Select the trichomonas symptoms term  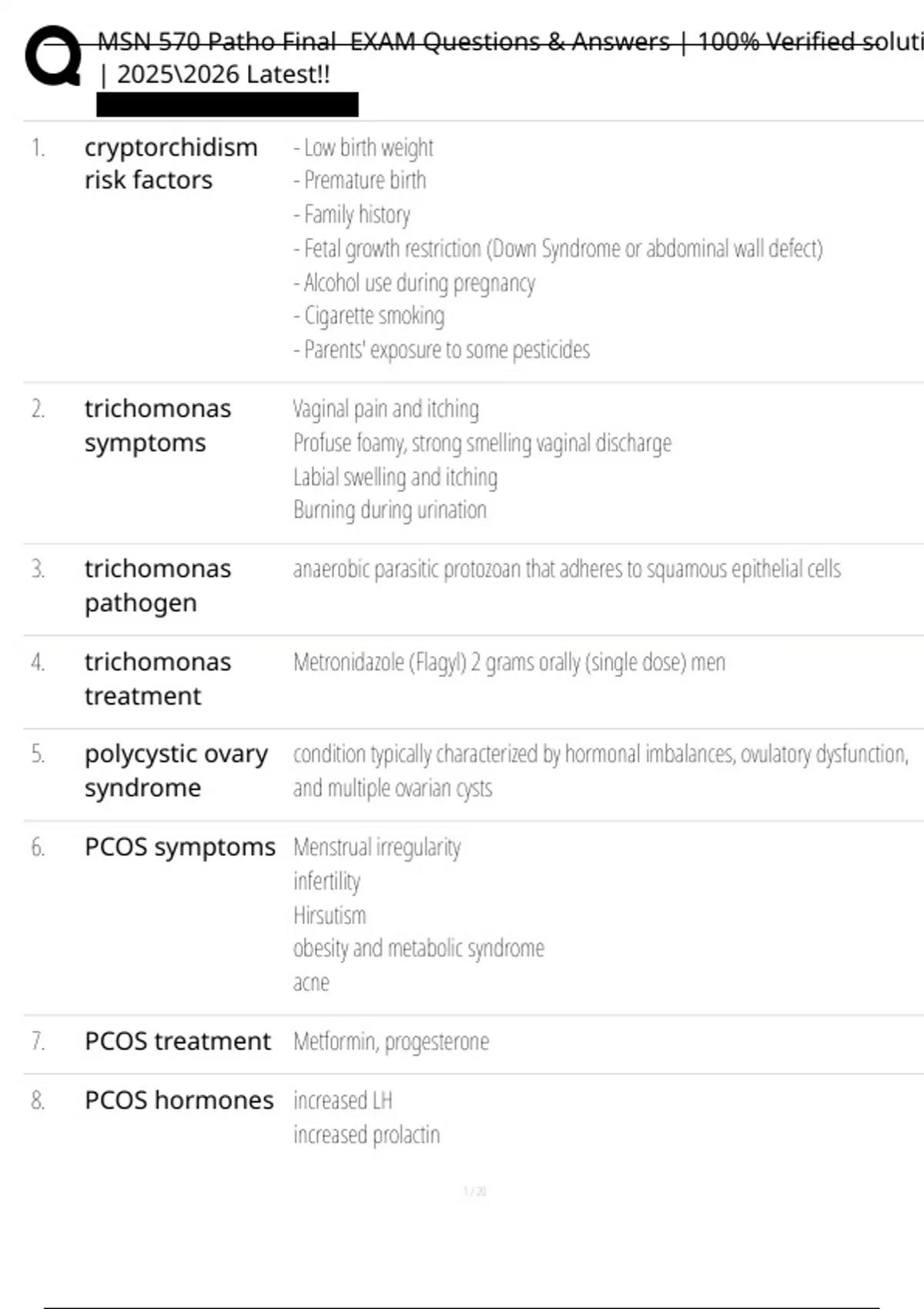point(158,425)
